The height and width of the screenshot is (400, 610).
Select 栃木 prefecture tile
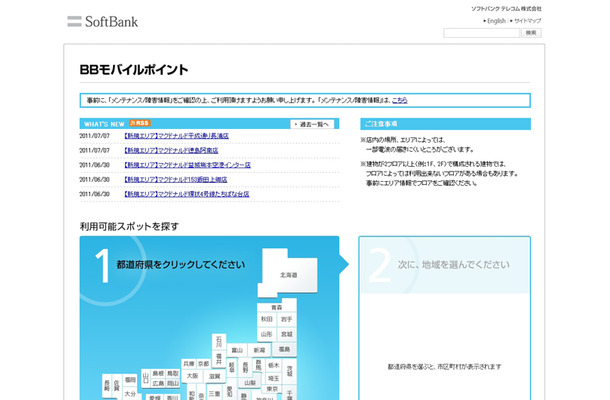click(273, 365)
